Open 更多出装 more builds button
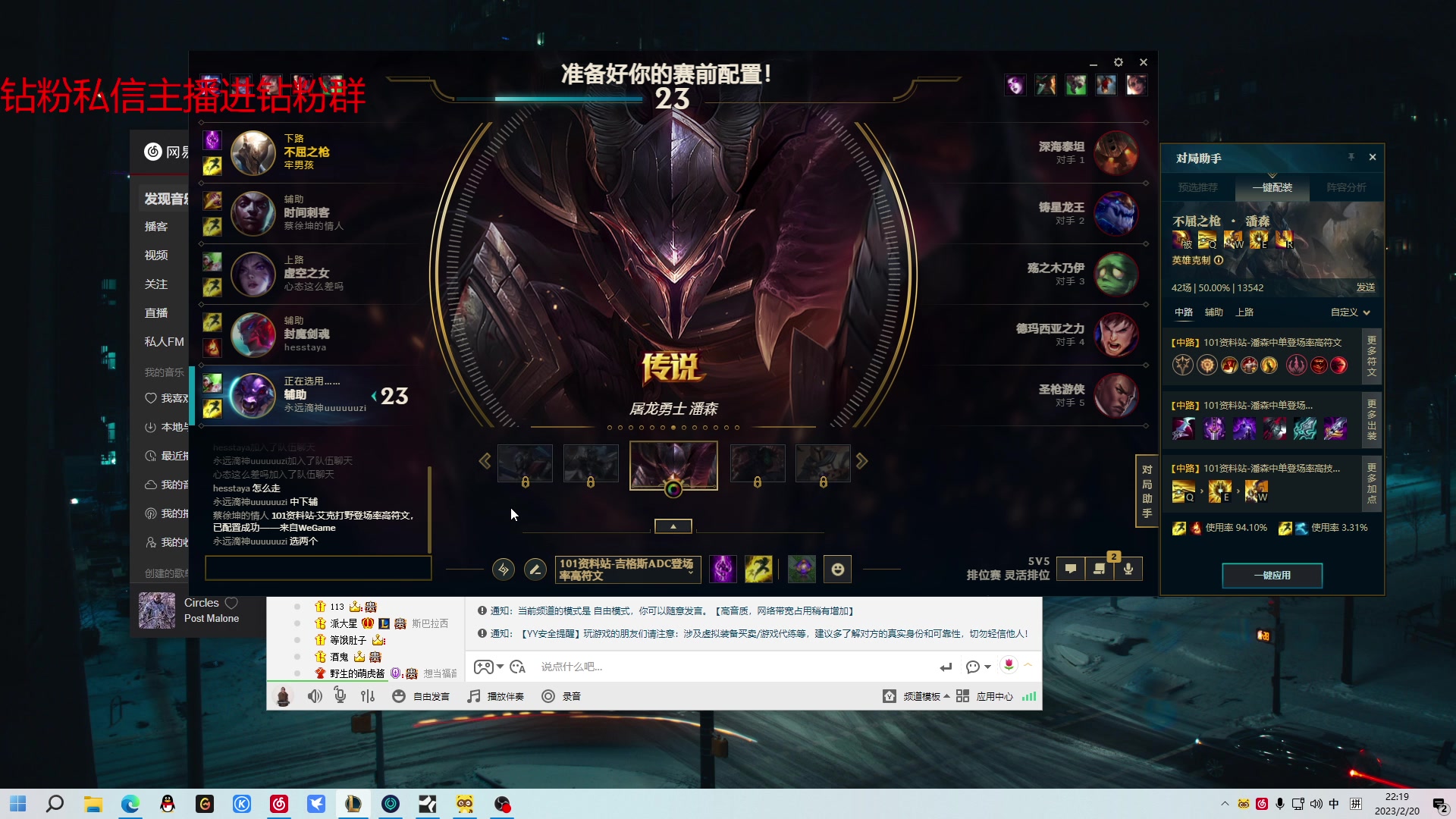 tap(1372, 419)
